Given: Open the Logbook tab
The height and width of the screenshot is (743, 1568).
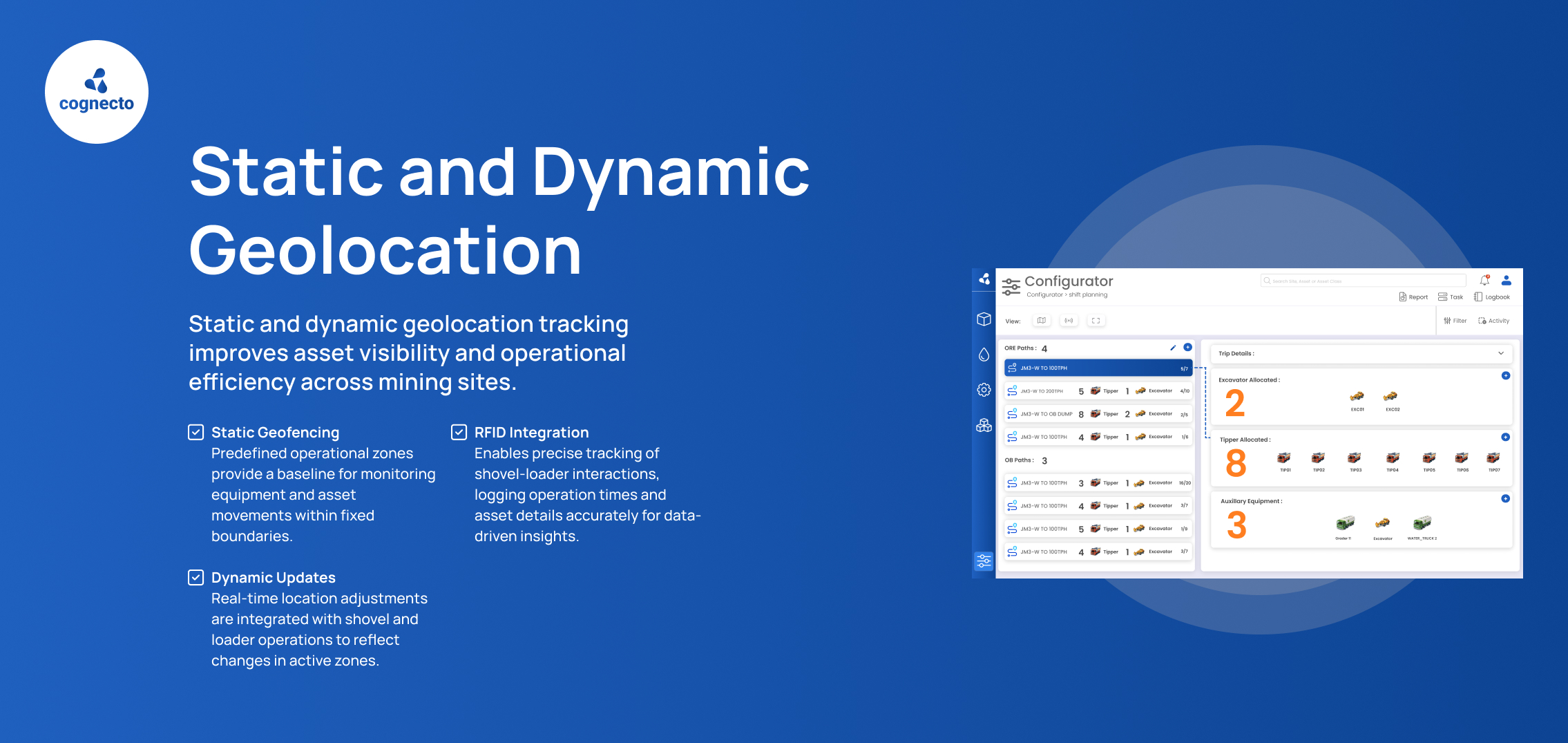Looking at the screenshot, I should click(1492, 297).
